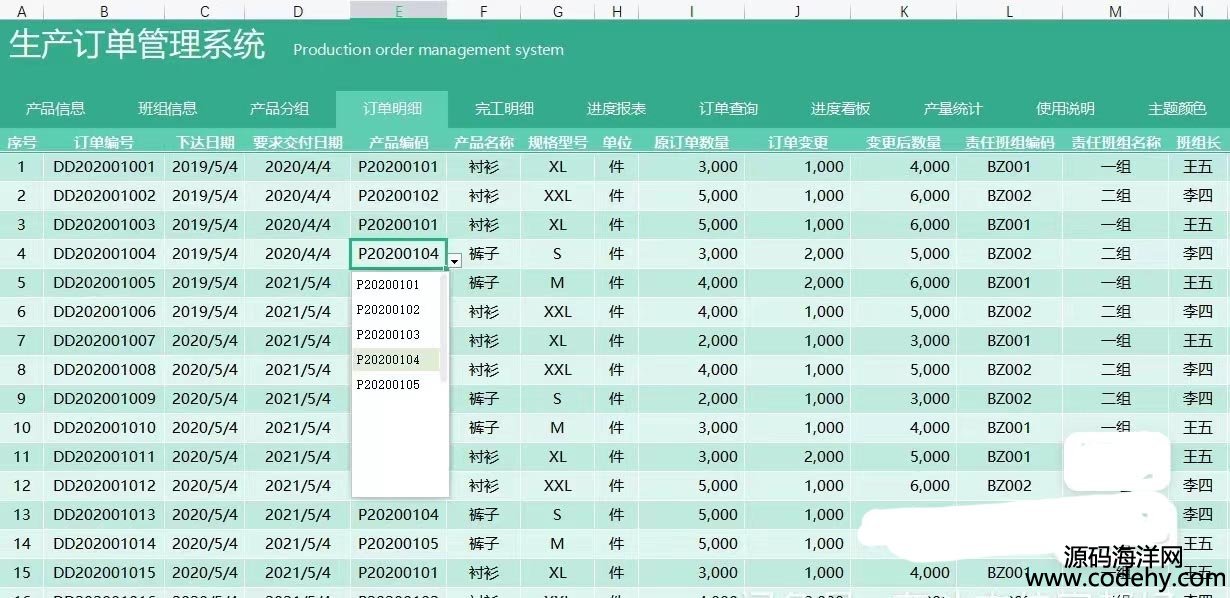The height and width of the screenshot is (598, 1230).
Task: Pick highlighted P20200104 in the dropdown list
Action: (396, 359)
